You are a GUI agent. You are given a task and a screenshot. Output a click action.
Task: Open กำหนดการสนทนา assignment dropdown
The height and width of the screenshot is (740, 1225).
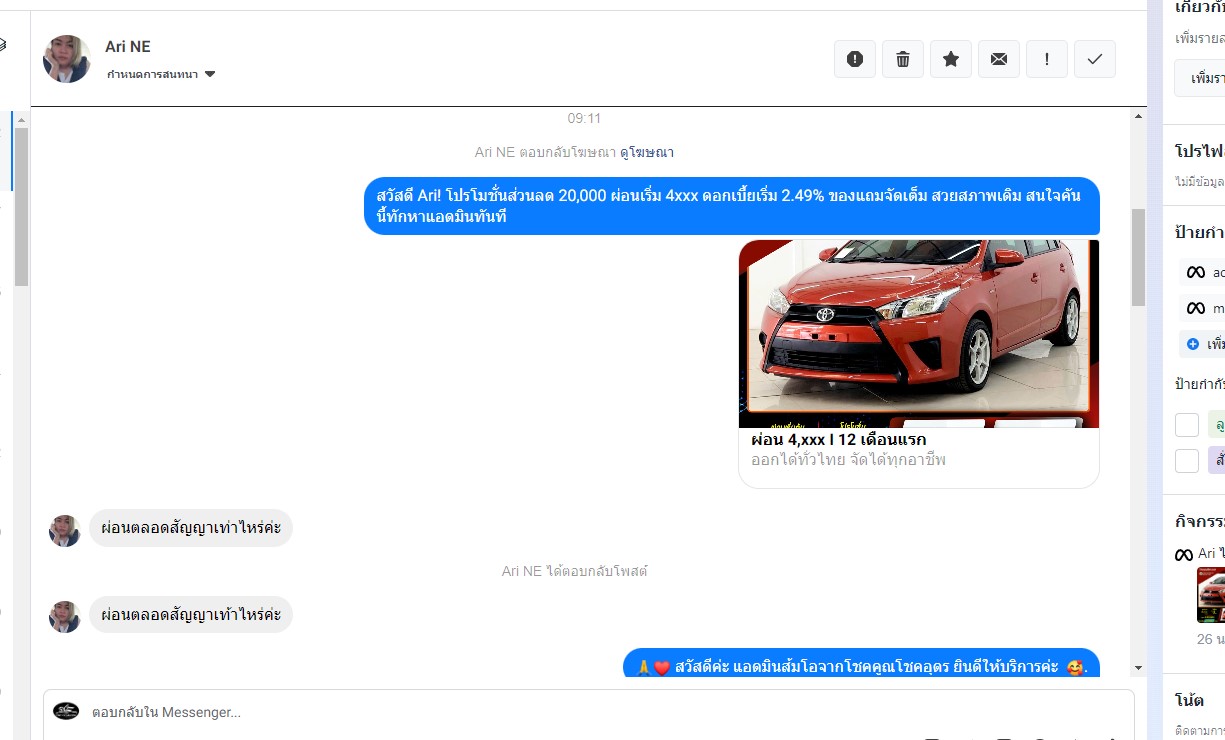(x=161, y=74)
